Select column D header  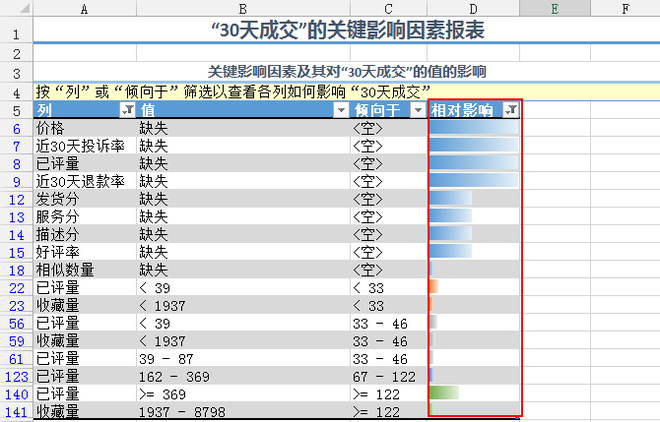(473, 8)
